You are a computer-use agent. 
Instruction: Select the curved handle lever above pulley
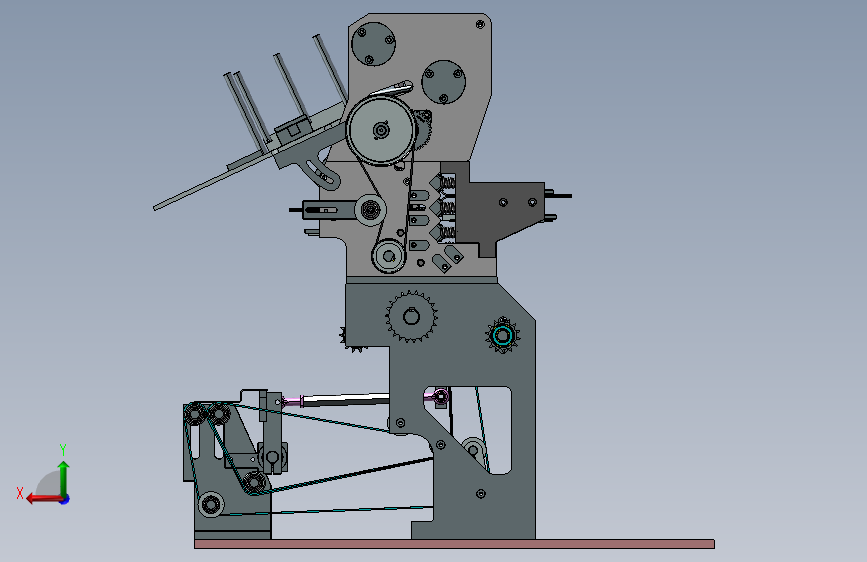pyautogui.click(x=392, y=89)
